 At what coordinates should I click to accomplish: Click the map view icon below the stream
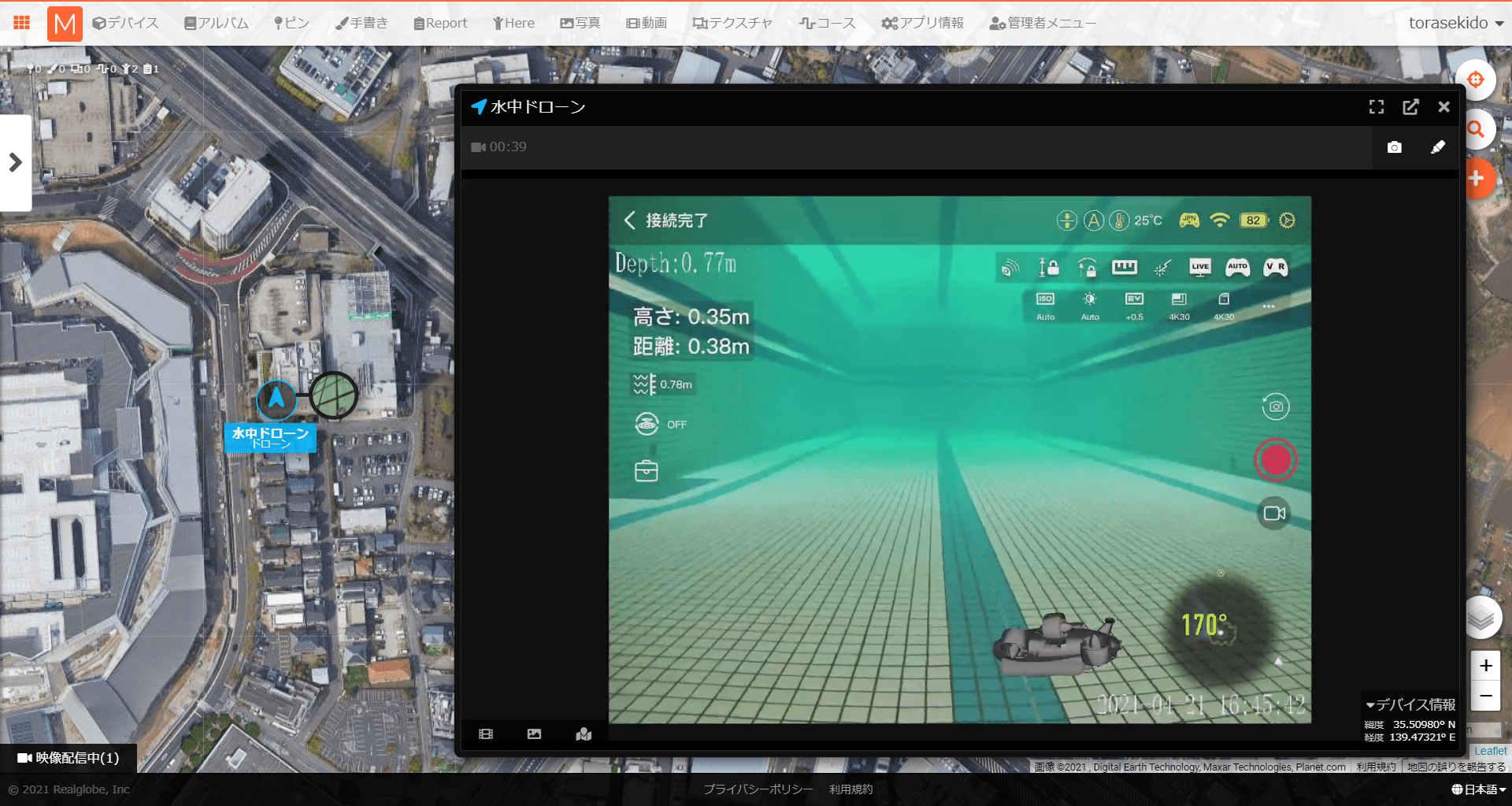(x=583, y=734)
